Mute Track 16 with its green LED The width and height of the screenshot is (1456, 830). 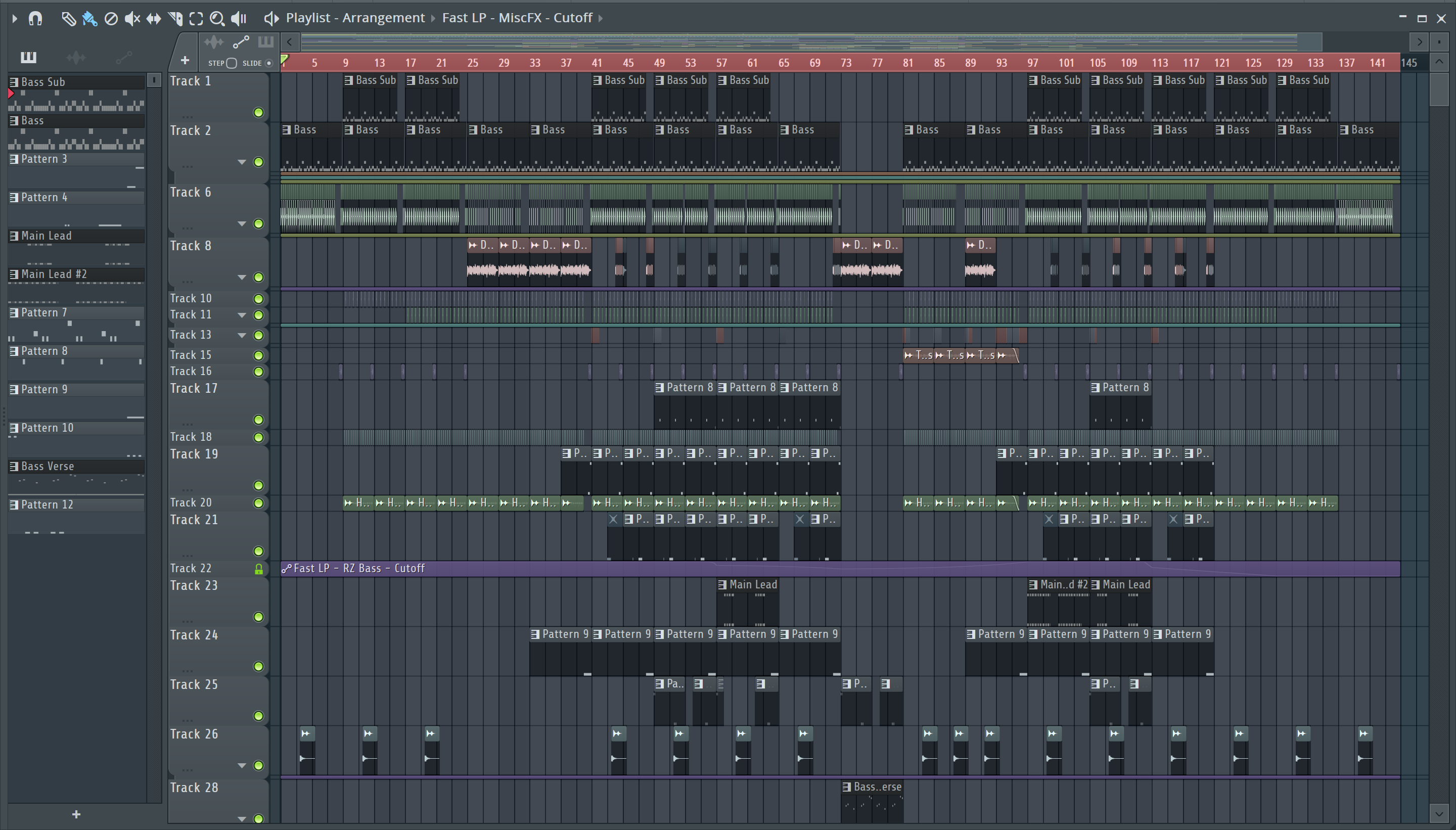point(258,372)
